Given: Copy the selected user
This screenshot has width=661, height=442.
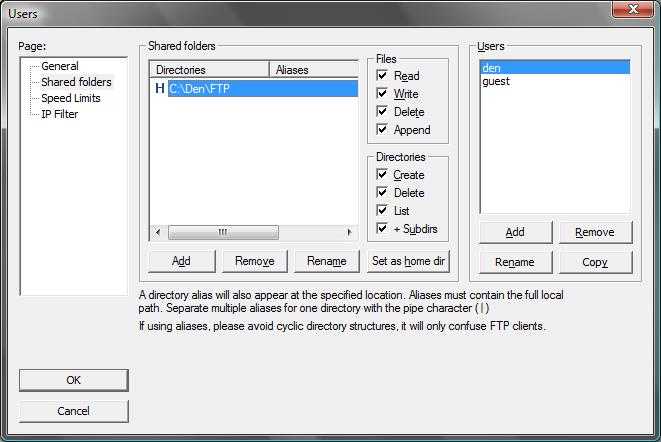Looking at the screenshot, I should pyautogui.click(x=595, y=262).
